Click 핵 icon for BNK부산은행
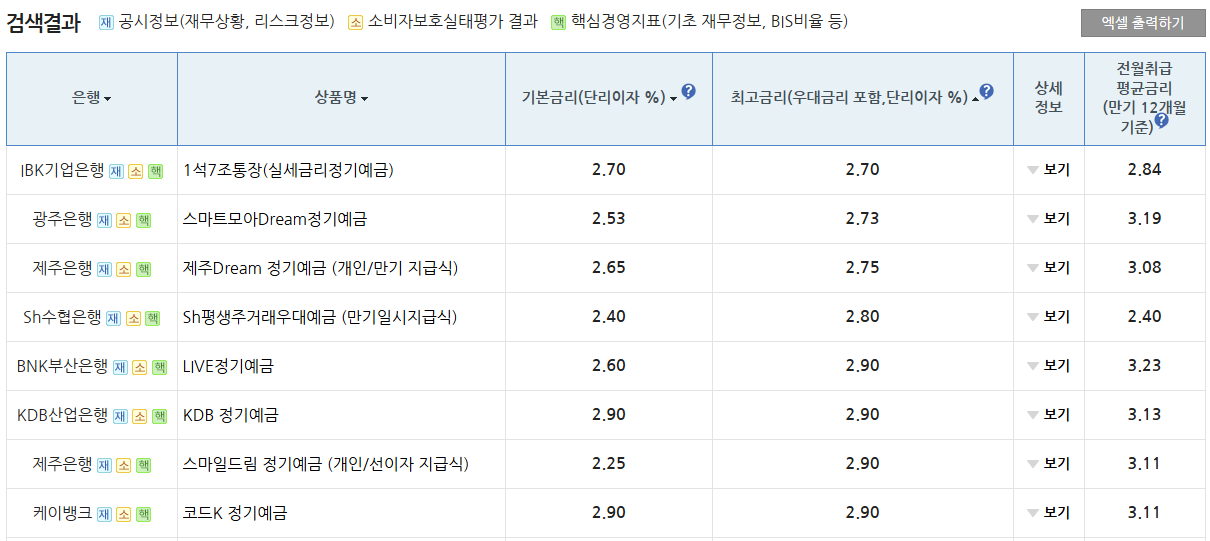1210x541 pixels. pyautogui.click(x=160, y=367)
